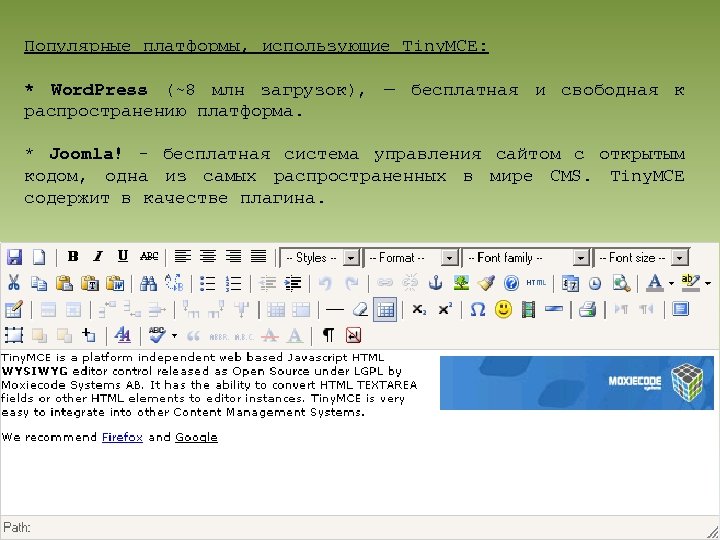Click the Unlink broken chain icon
Screen dimensions: 720x540
(x=410, y=283)
